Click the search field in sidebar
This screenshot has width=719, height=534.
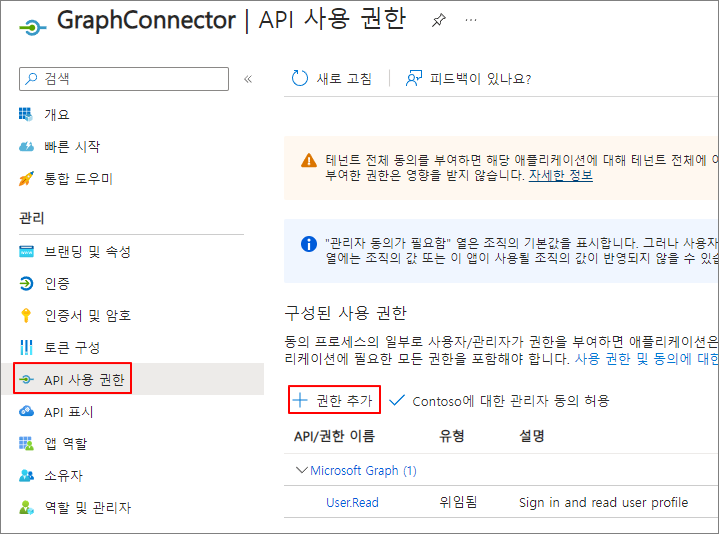pos(124,79)
